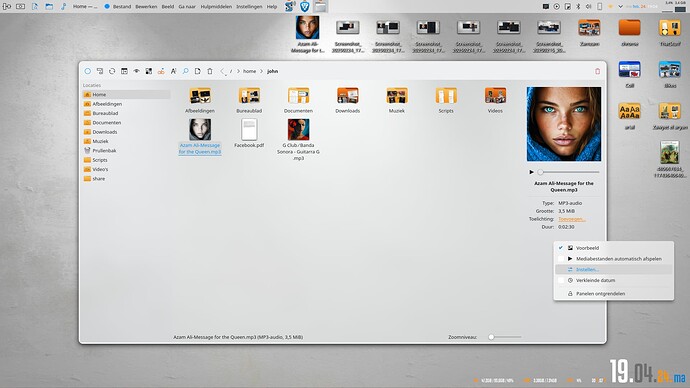This screenshot has height=388, width=690.
Task: Open the Bestand menu
Action: [122, 7]
